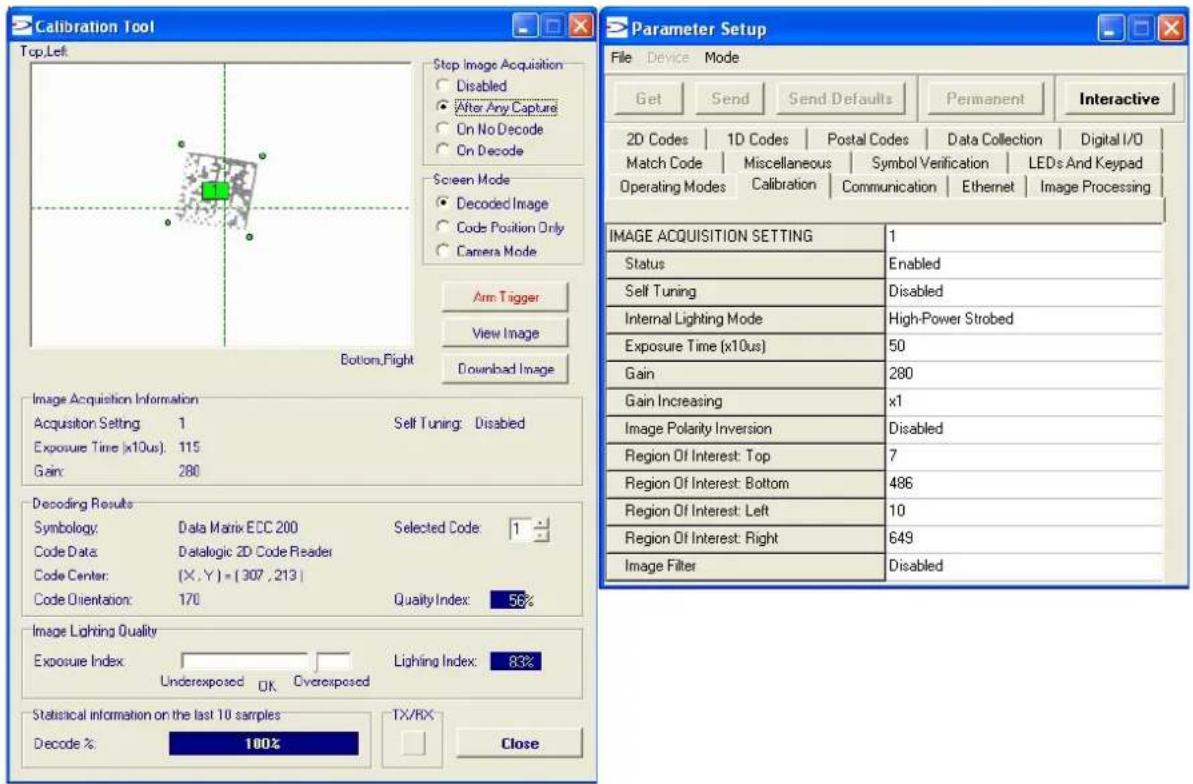Click Region Of Interest Bottom value 486
This screenshot has height=784, width=1193.
point(1024,483)
